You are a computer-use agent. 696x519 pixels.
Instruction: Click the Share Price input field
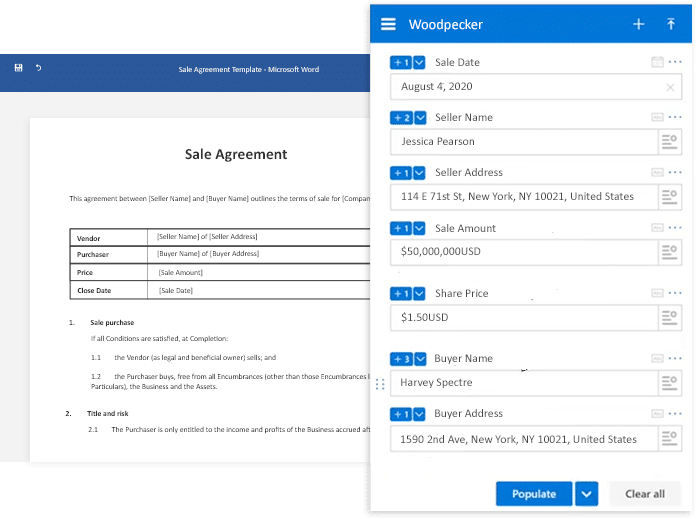520,318
